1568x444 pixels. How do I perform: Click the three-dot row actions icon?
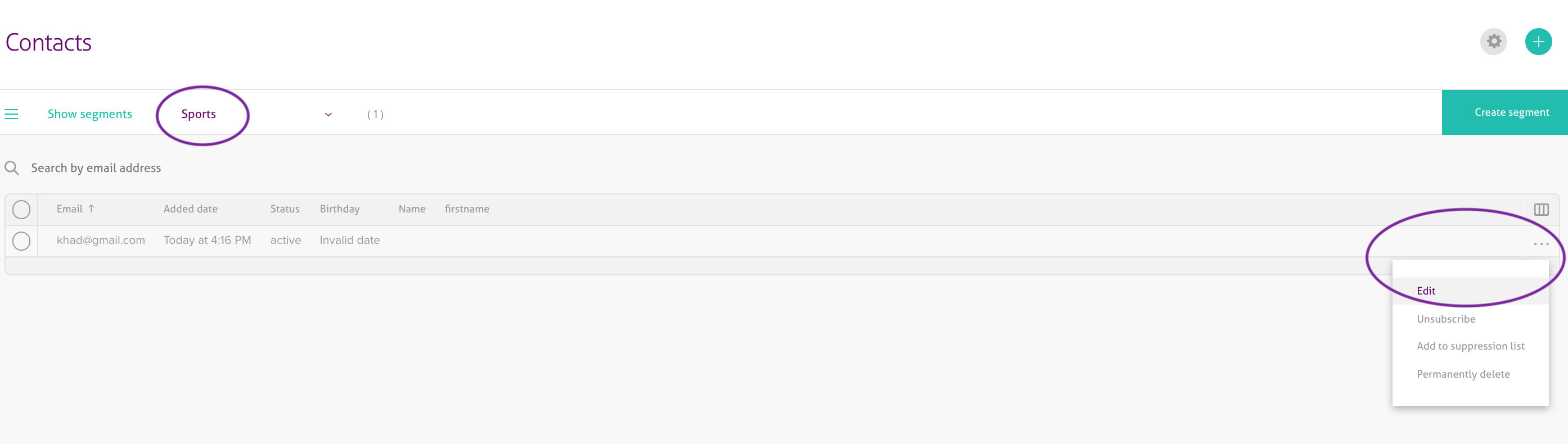(x=1540, y=244)
